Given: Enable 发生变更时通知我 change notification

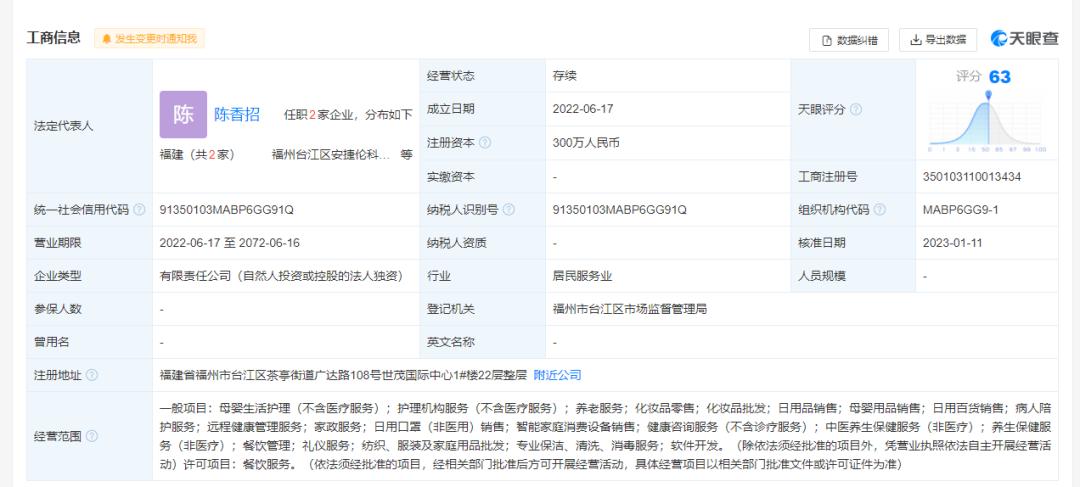Looking at the screenshot, I should pos(149,39).
